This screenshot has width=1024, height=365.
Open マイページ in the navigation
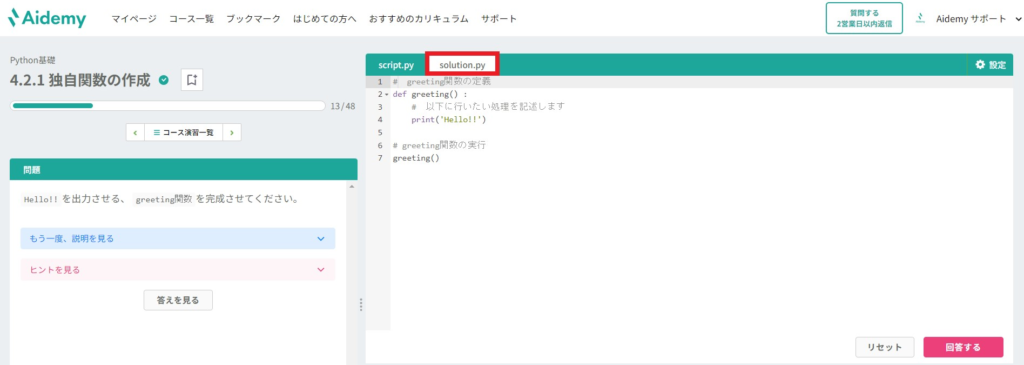pyautogui.click(x=134, y=19)
